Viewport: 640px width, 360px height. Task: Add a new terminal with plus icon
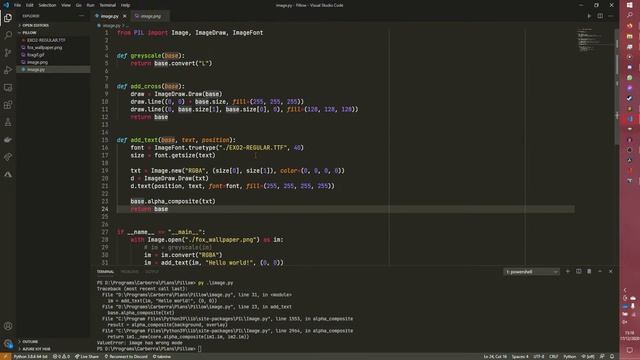click(x=568, y=271)
